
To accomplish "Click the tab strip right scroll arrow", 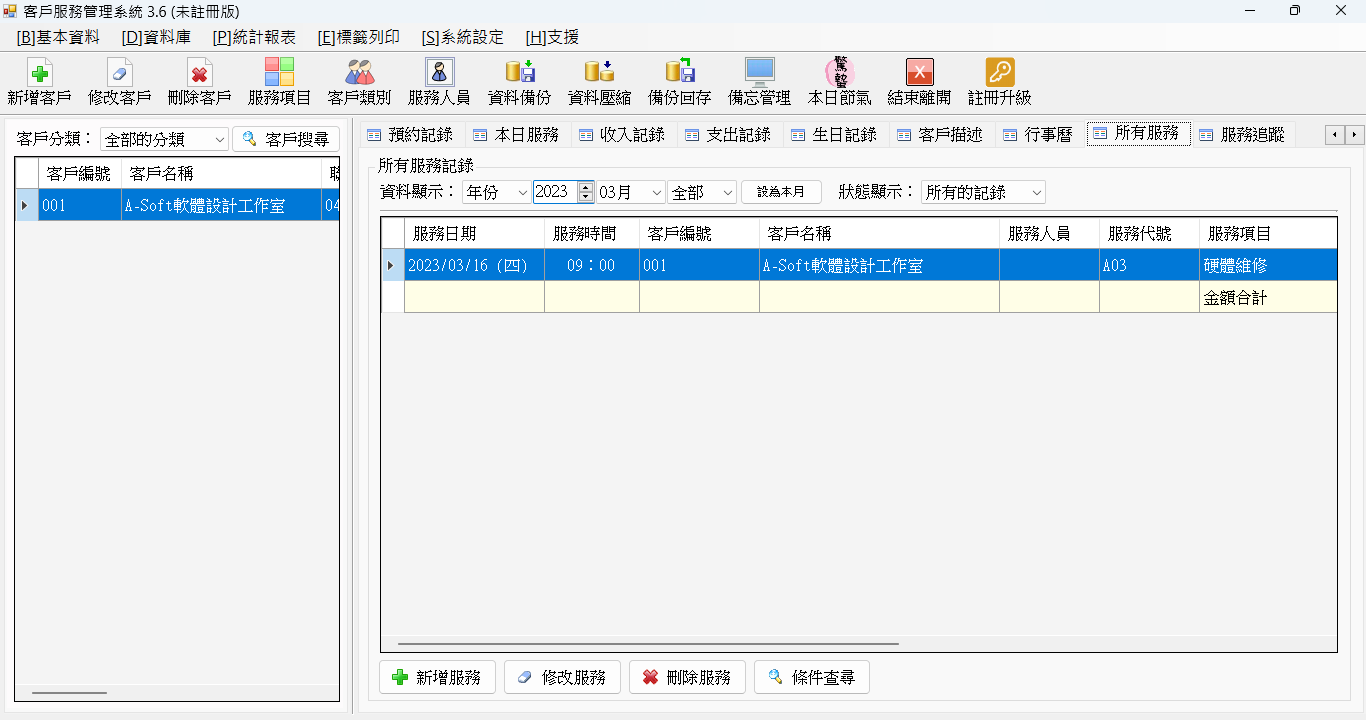I will 1355,134.
